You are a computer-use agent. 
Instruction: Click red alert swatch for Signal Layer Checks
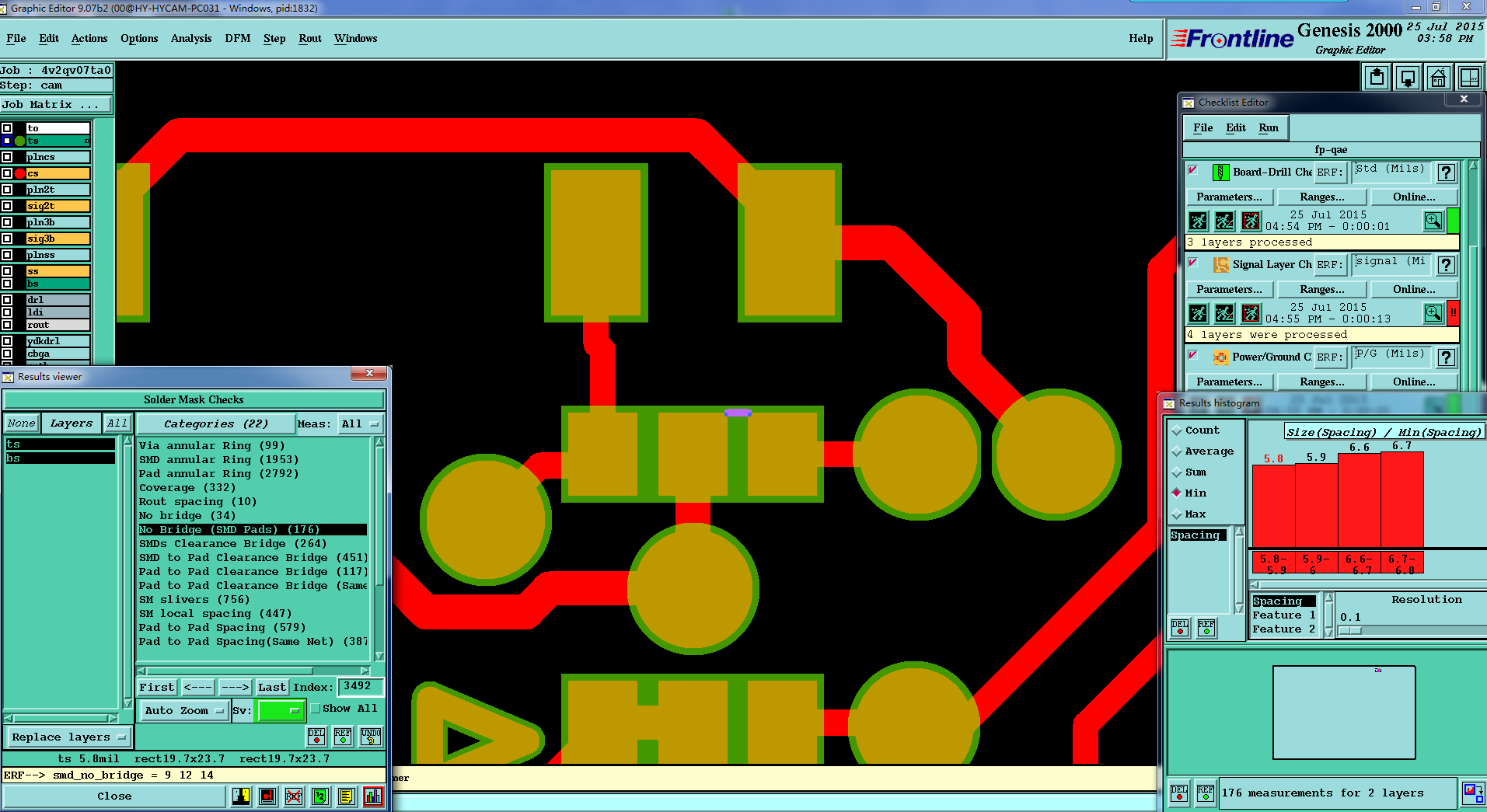point(1452,313)
